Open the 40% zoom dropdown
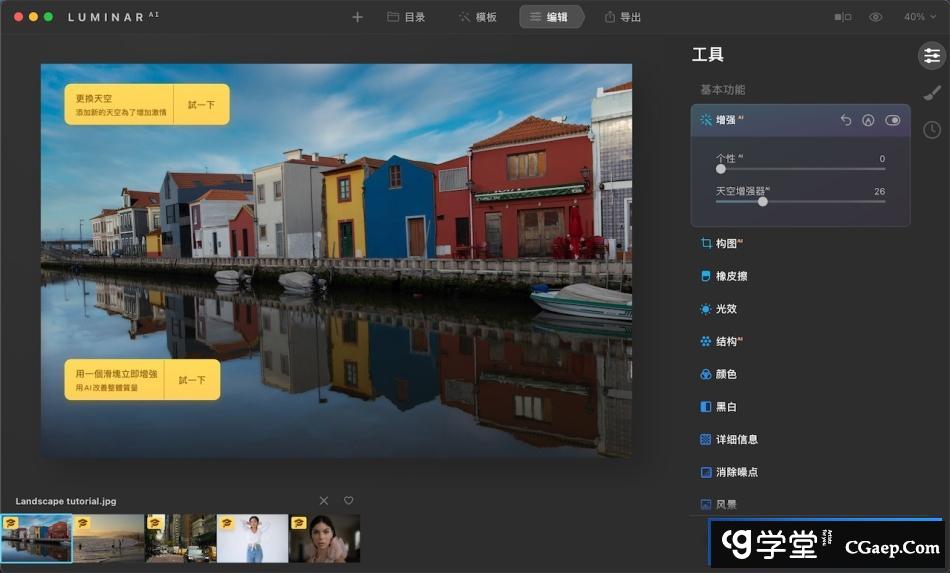The width and height of the screenshot is (950, 573). click(x=920, y=17)
